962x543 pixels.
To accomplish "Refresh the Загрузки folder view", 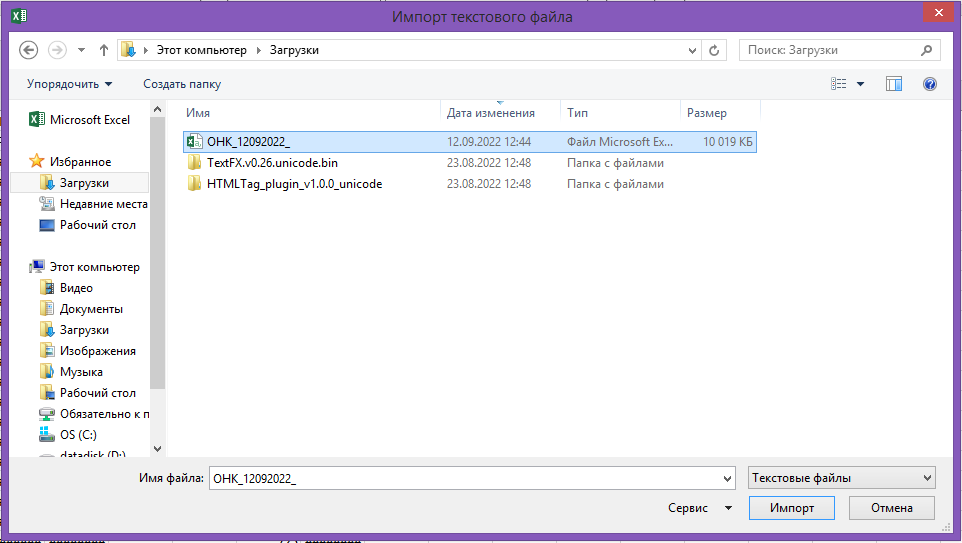I will click(715, 50).
